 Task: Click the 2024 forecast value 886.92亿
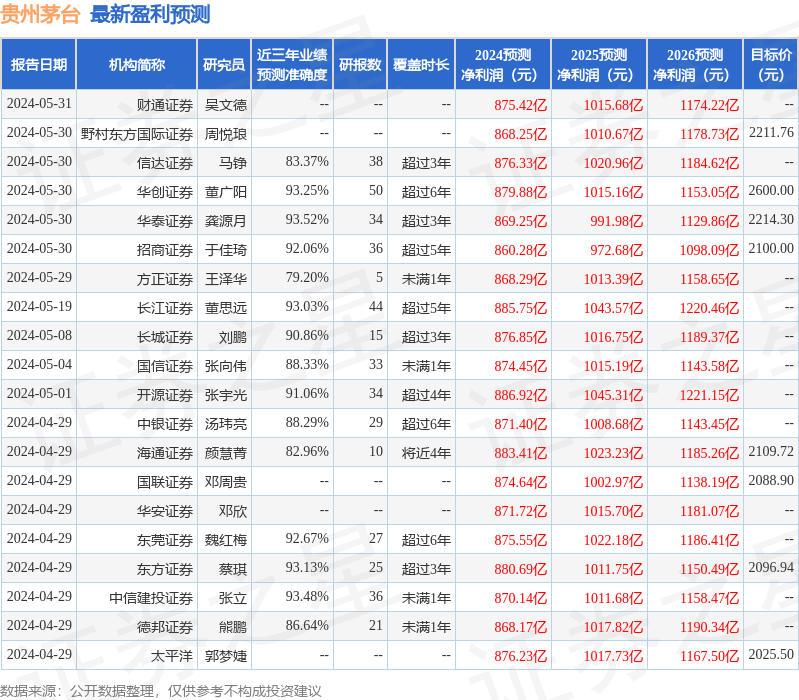coord(520,395)
